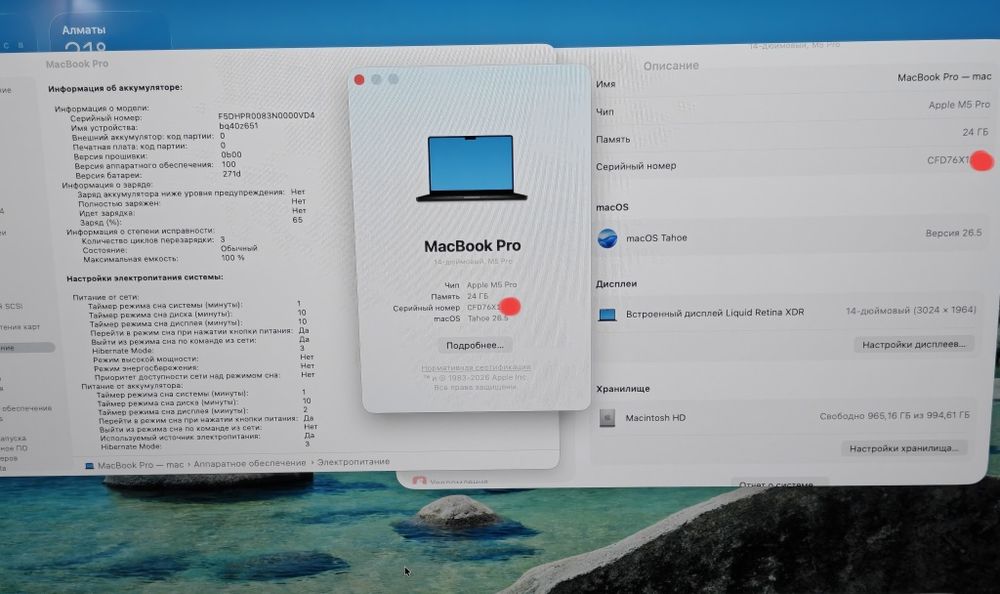1000x594 pixels.
Task: Click Встроенный дисплей Liquid Retina XDR label
Action: [x=715, y=313]
